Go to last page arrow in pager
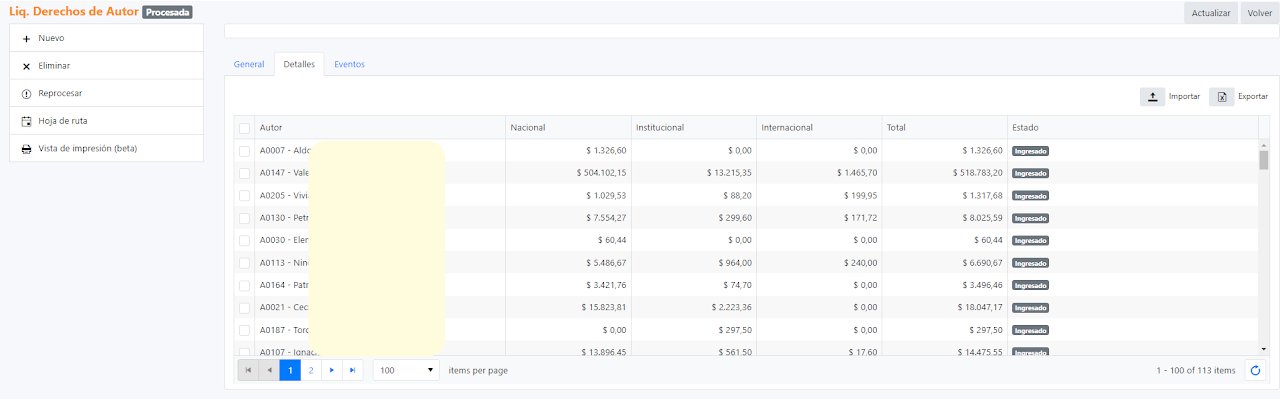 352,370
